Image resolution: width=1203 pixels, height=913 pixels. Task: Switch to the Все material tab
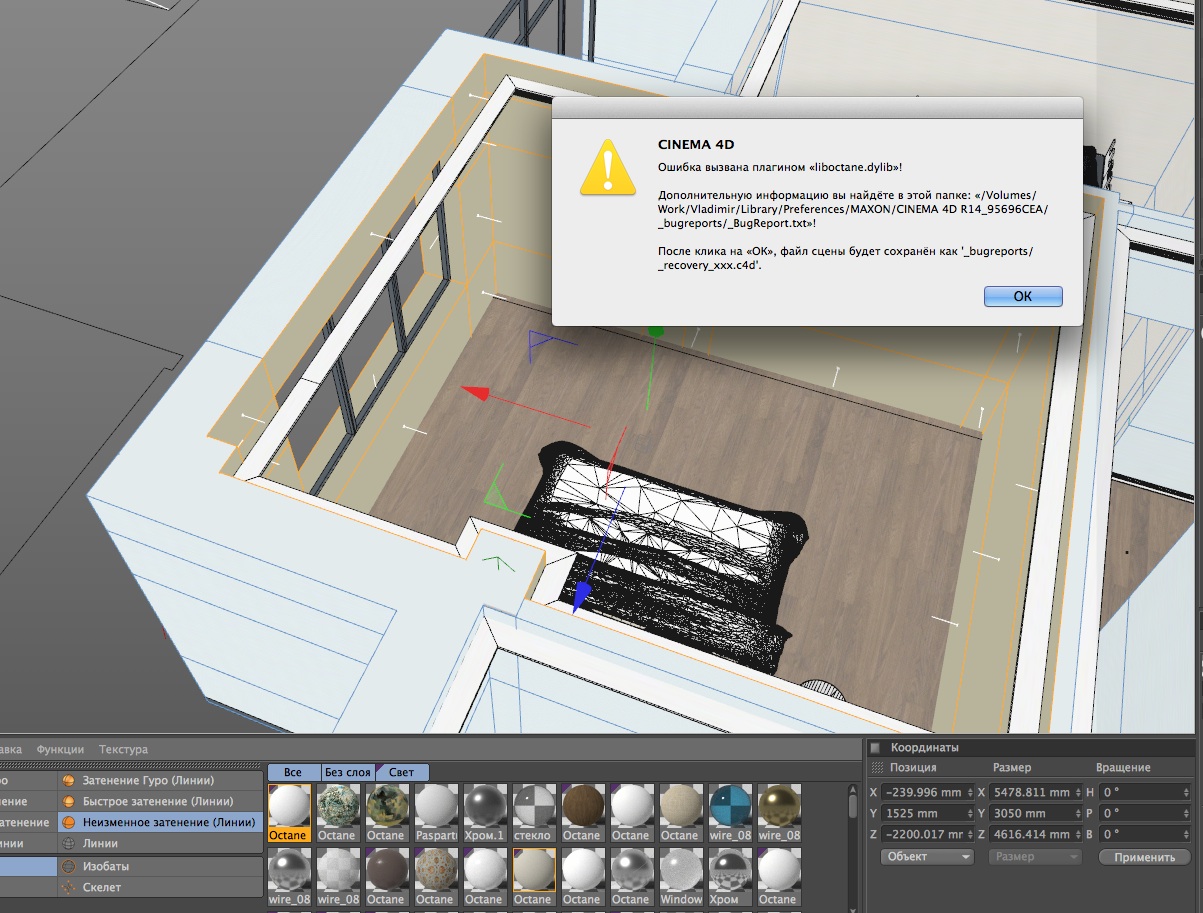(x=293, y=772)
